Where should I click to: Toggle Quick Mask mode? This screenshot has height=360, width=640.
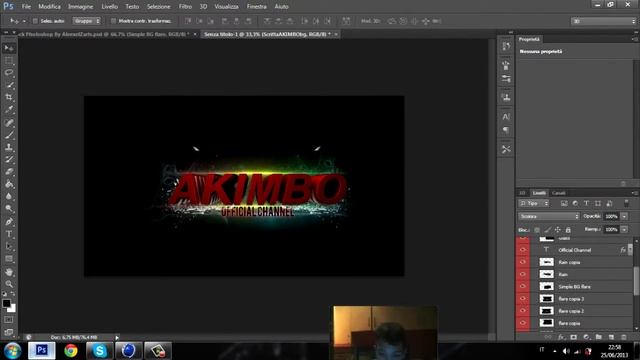pyautogui.click(x=9, y=320)
